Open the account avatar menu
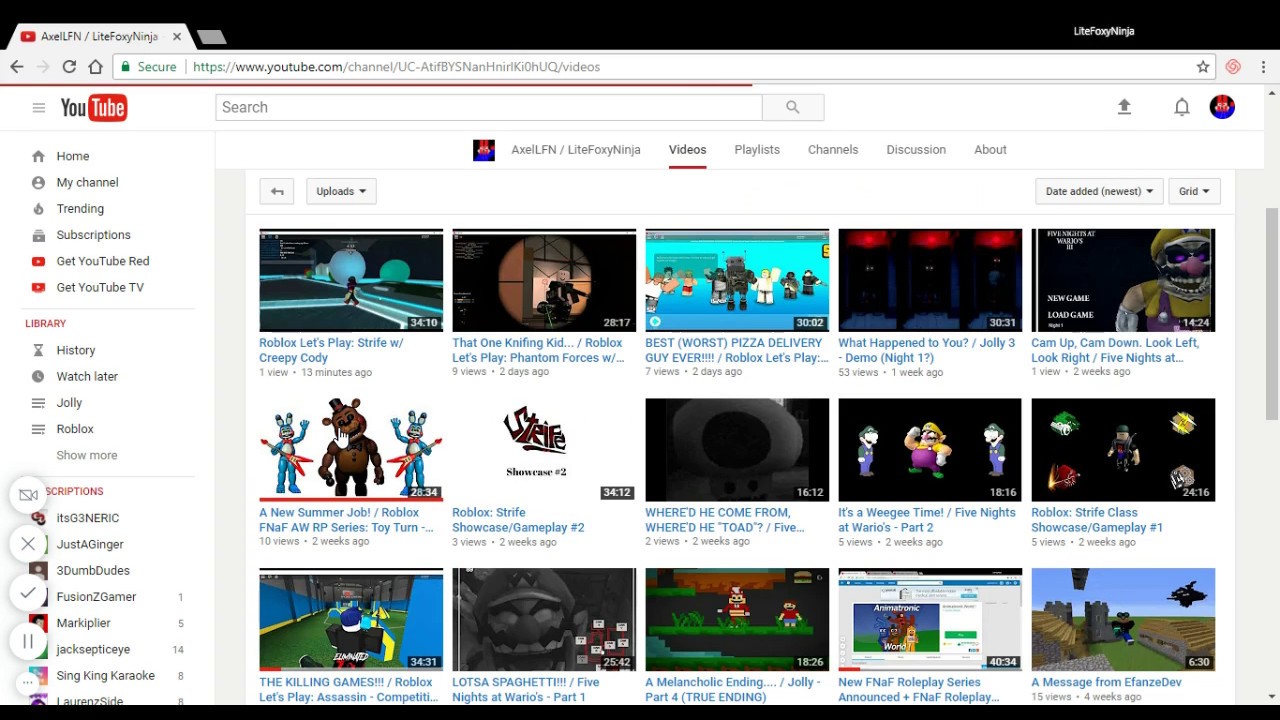The width and height of the screenshot is (1280, 720). coord(1222,106)
